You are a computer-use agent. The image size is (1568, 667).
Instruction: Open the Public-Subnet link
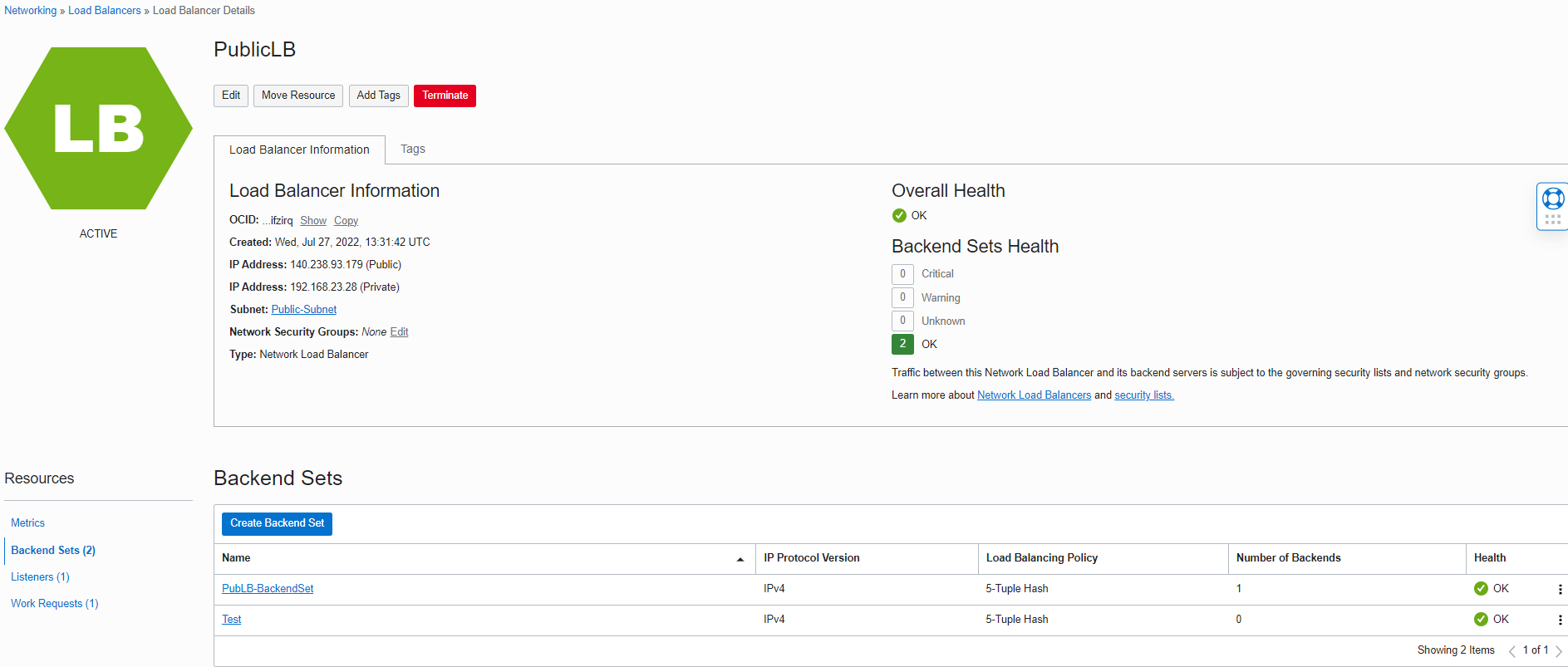click(x=304, y=310)
